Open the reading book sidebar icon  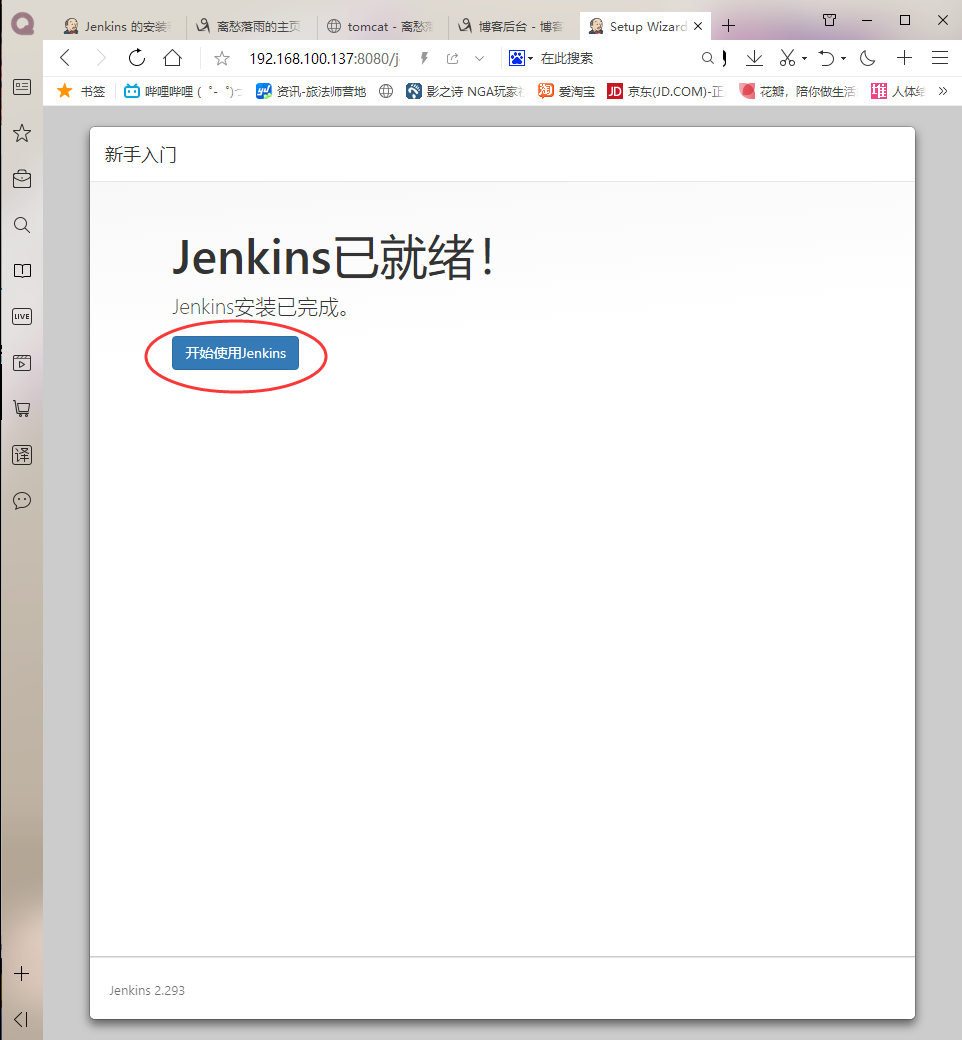(x=22, y=271)
